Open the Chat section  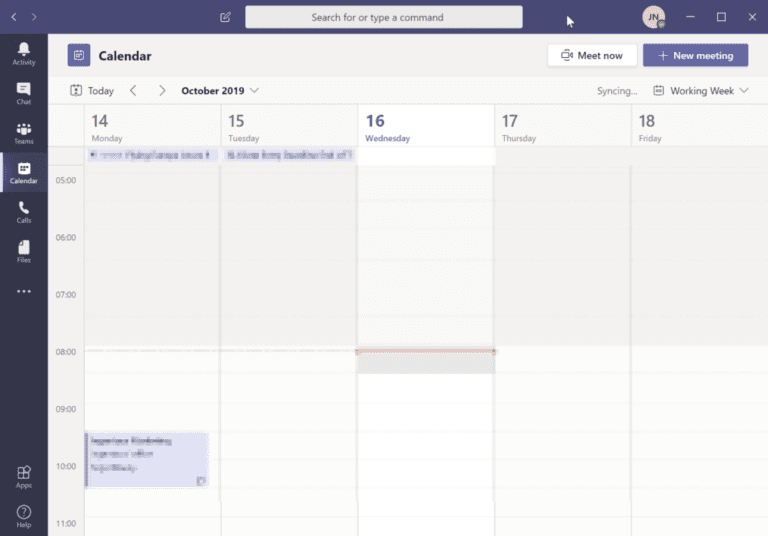click(24, 94)
